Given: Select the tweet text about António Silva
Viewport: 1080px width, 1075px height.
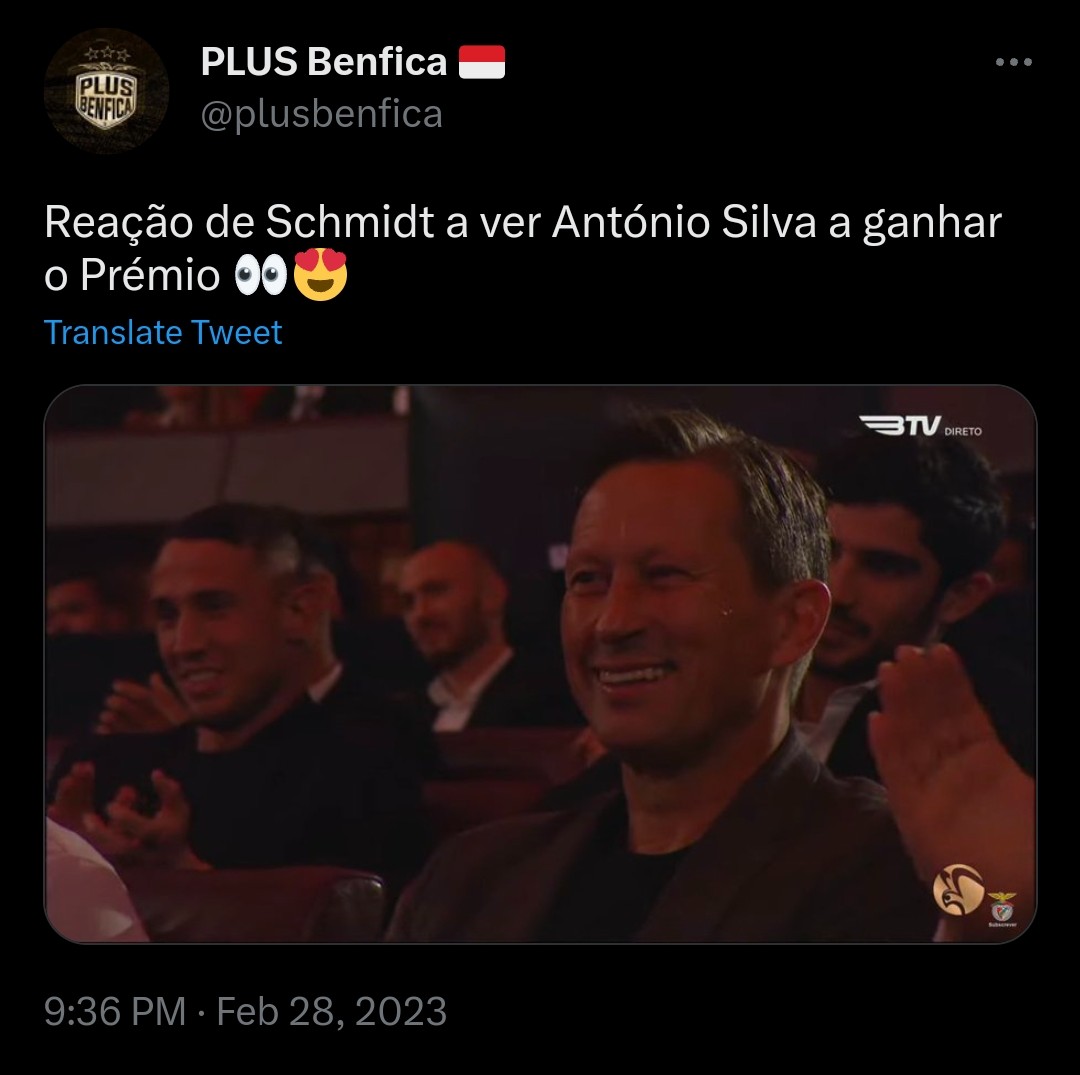Looking at the screenshot, I should pos(523,248).
